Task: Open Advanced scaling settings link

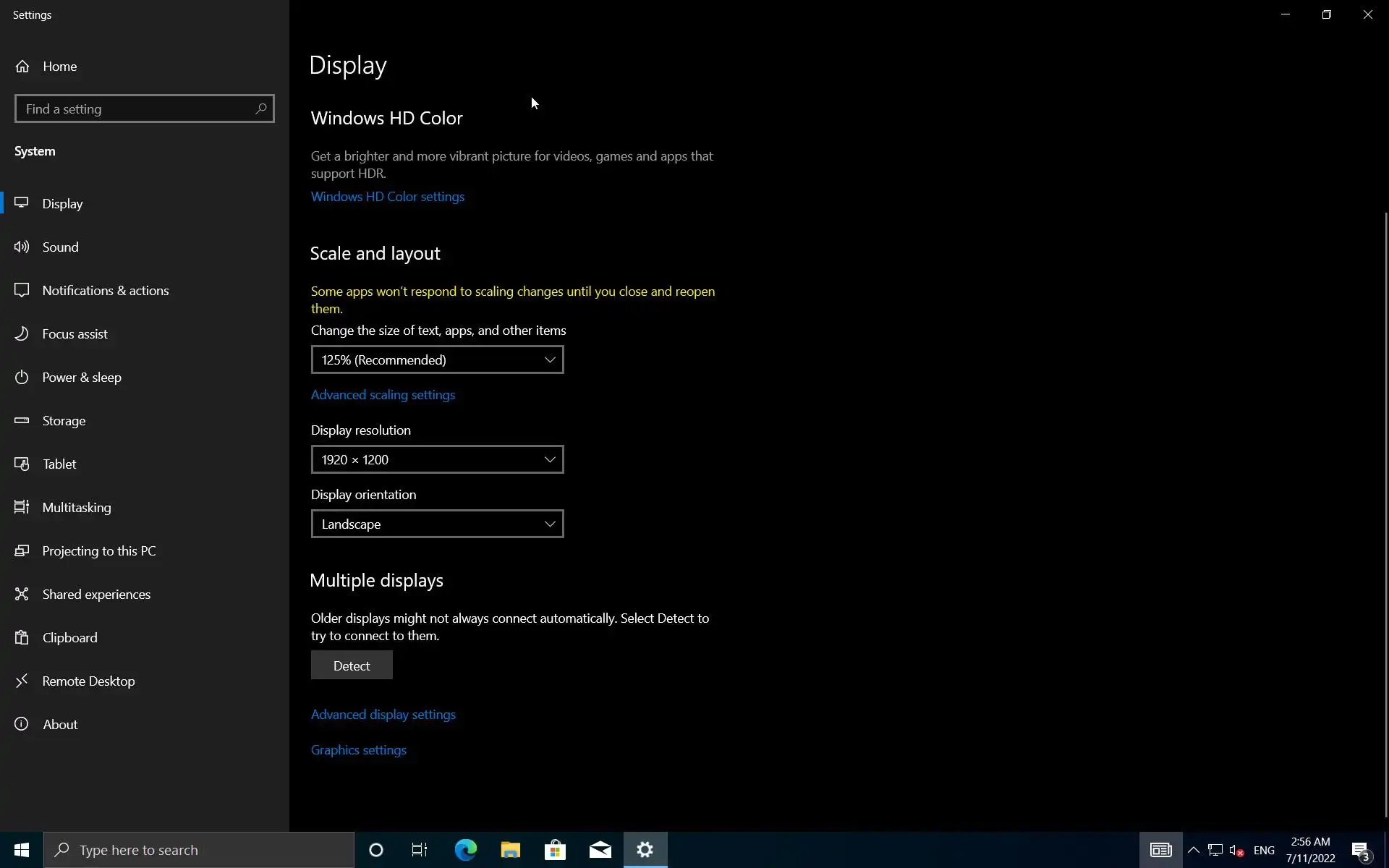Action: tap(383, 395)
